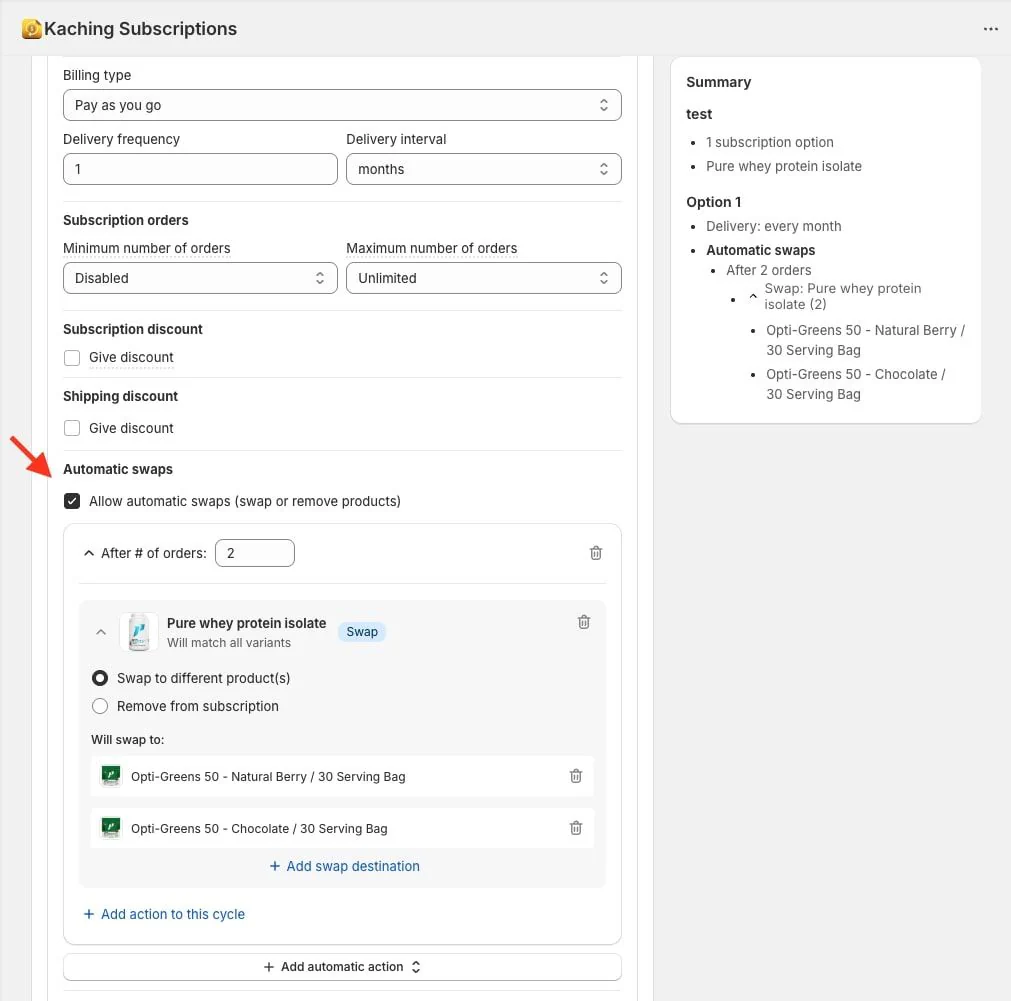Select the Remove from subscription radio option
This screenshot has width=1011, height=1001.
click(100, 706)
